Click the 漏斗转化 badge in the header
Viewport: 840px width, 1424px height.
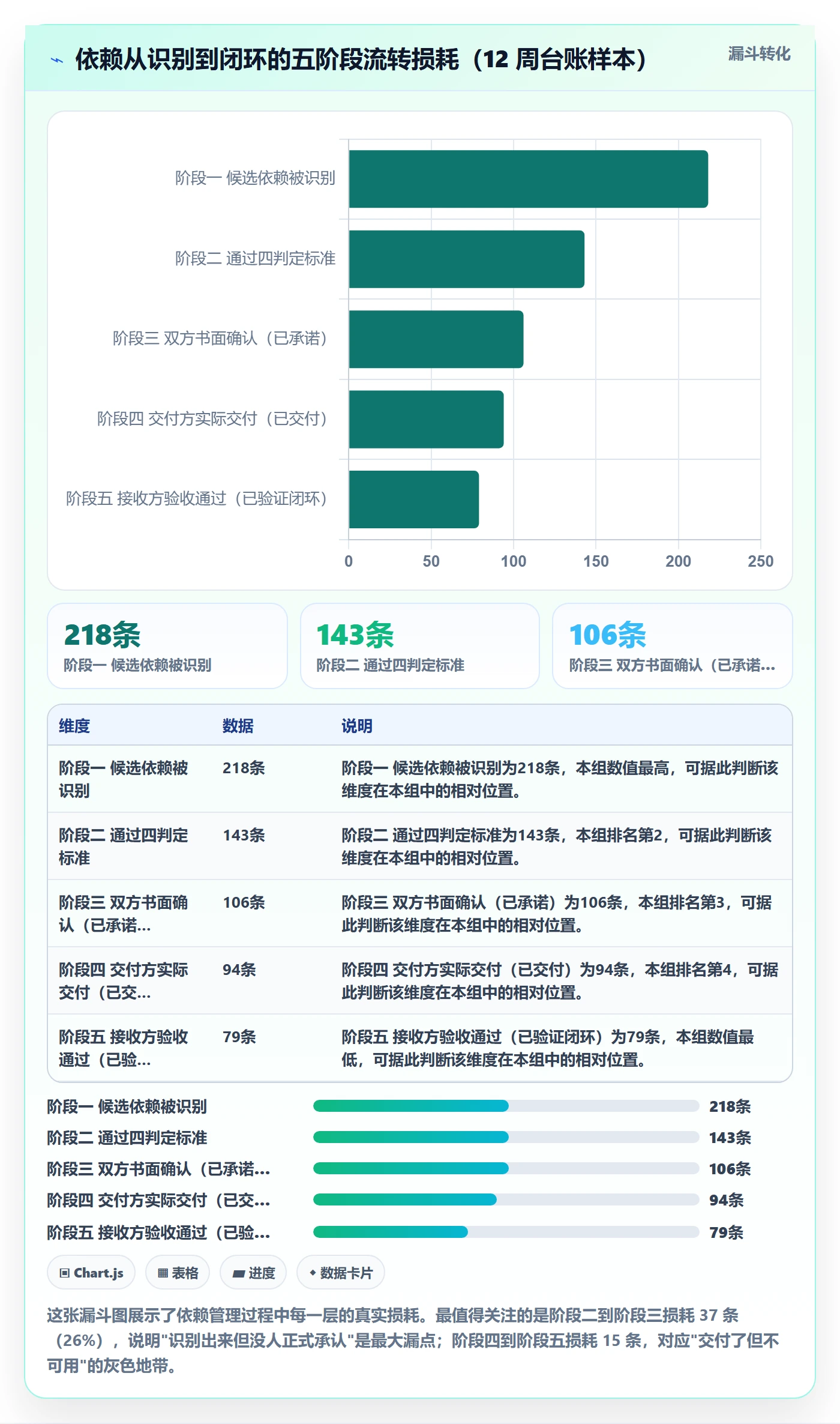point(759,54)
